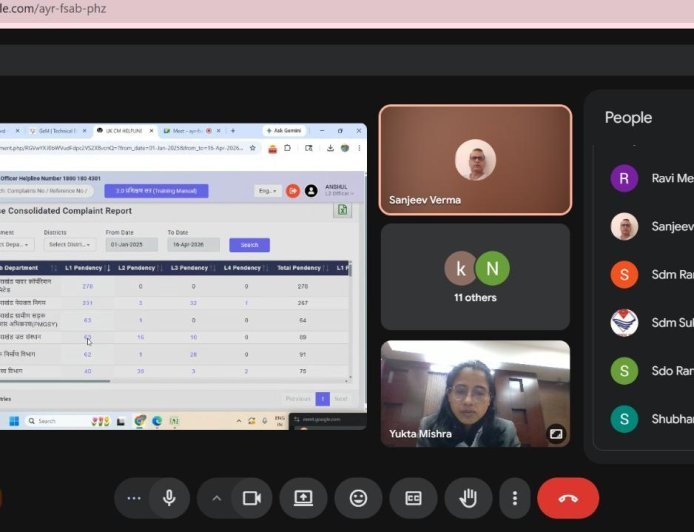Viewport: 694px width, 532px height.
Task: Toggle closed captions (CC)
Action: (413, 498)
